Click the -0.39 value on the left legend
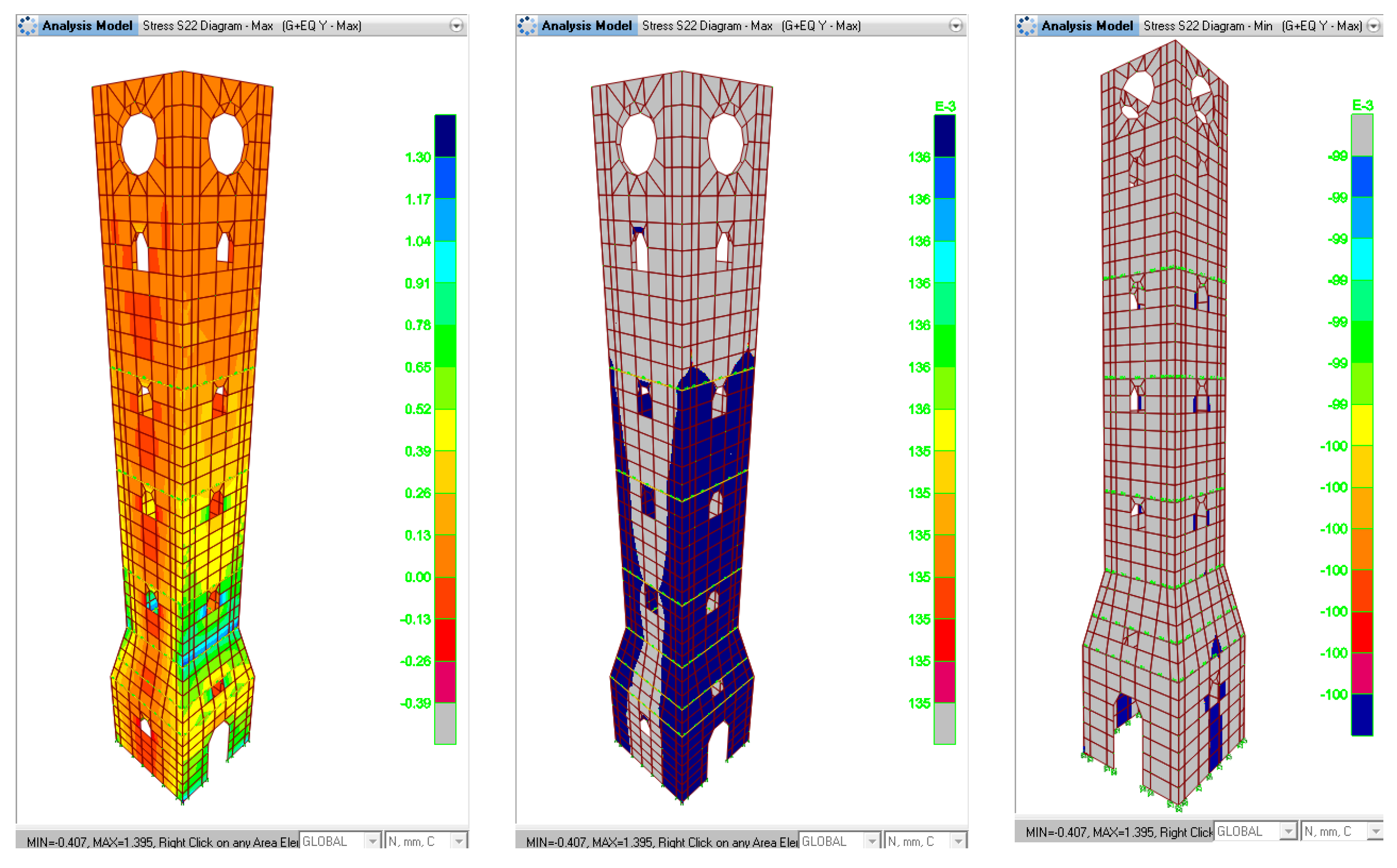 (416, 703)
